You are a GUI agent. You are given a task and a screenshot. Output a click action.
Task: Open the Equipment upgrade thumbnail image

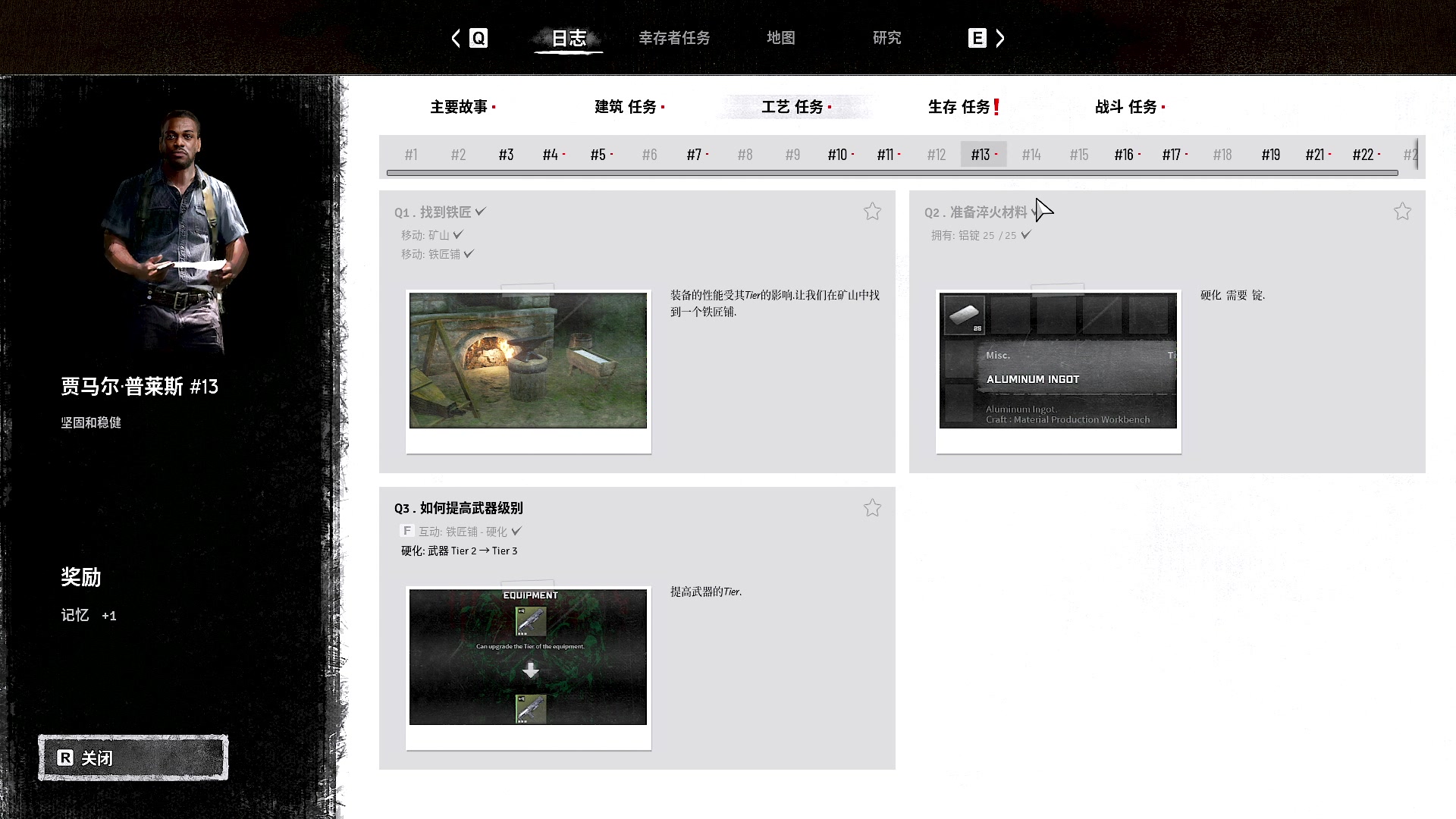529,657
